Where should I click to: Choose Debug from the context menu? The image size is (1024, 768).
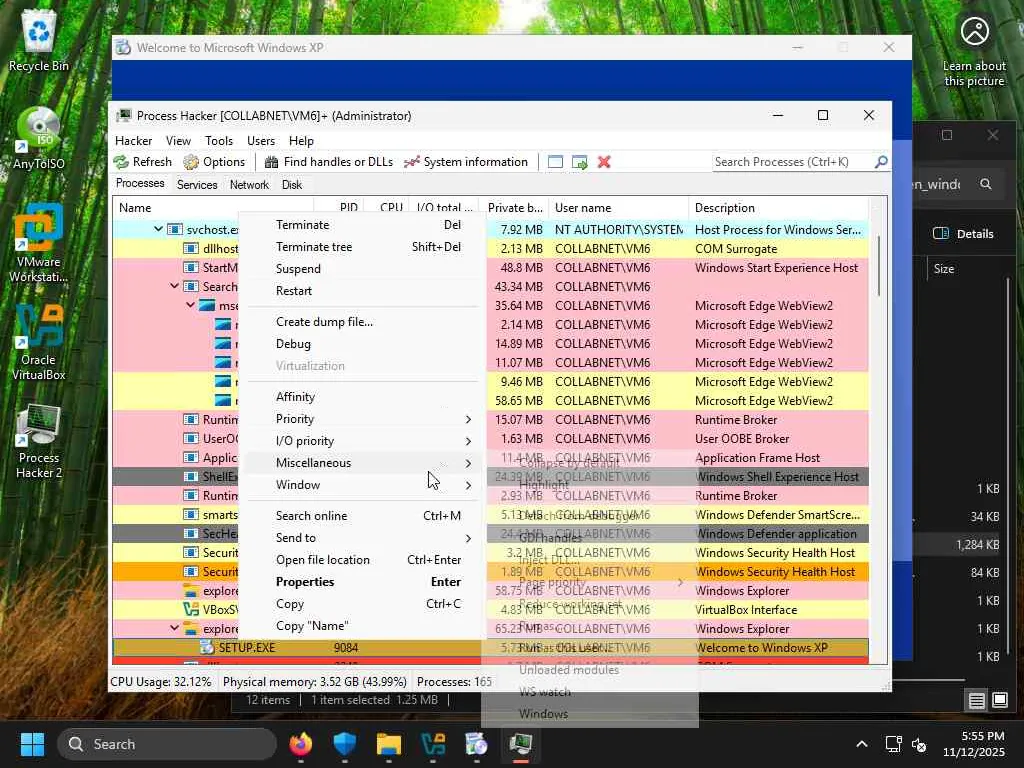pos(361,344)
